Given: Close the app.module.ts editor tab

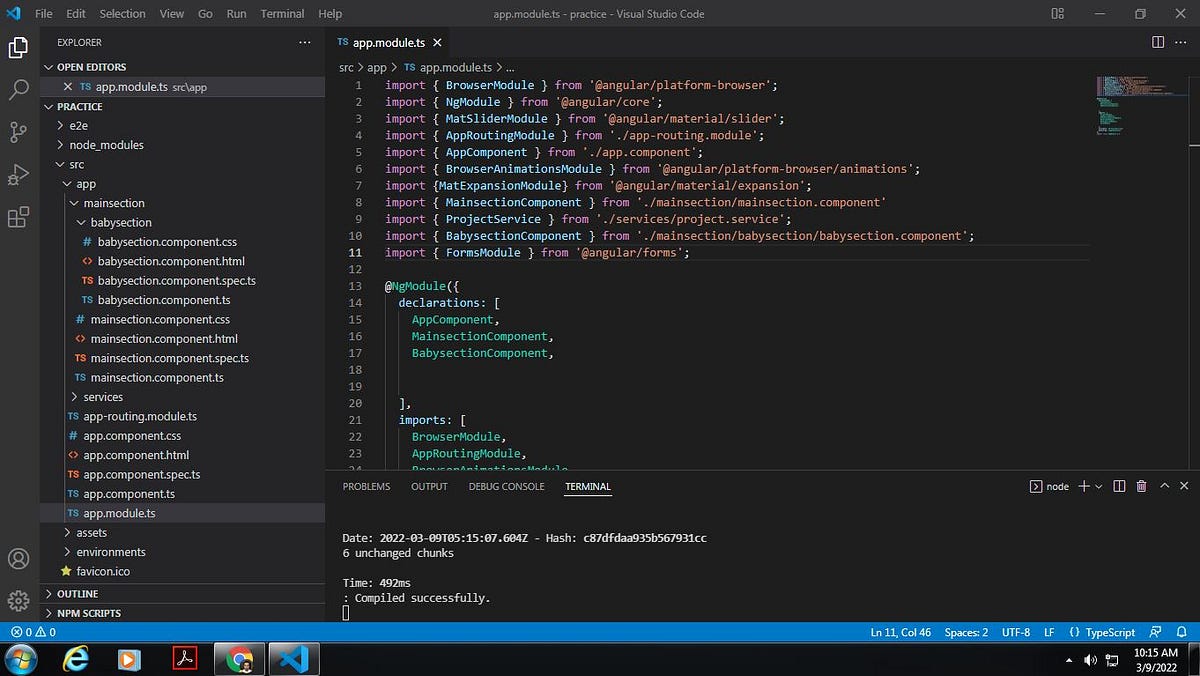Looking at the screenshot, I should (437, 43).
